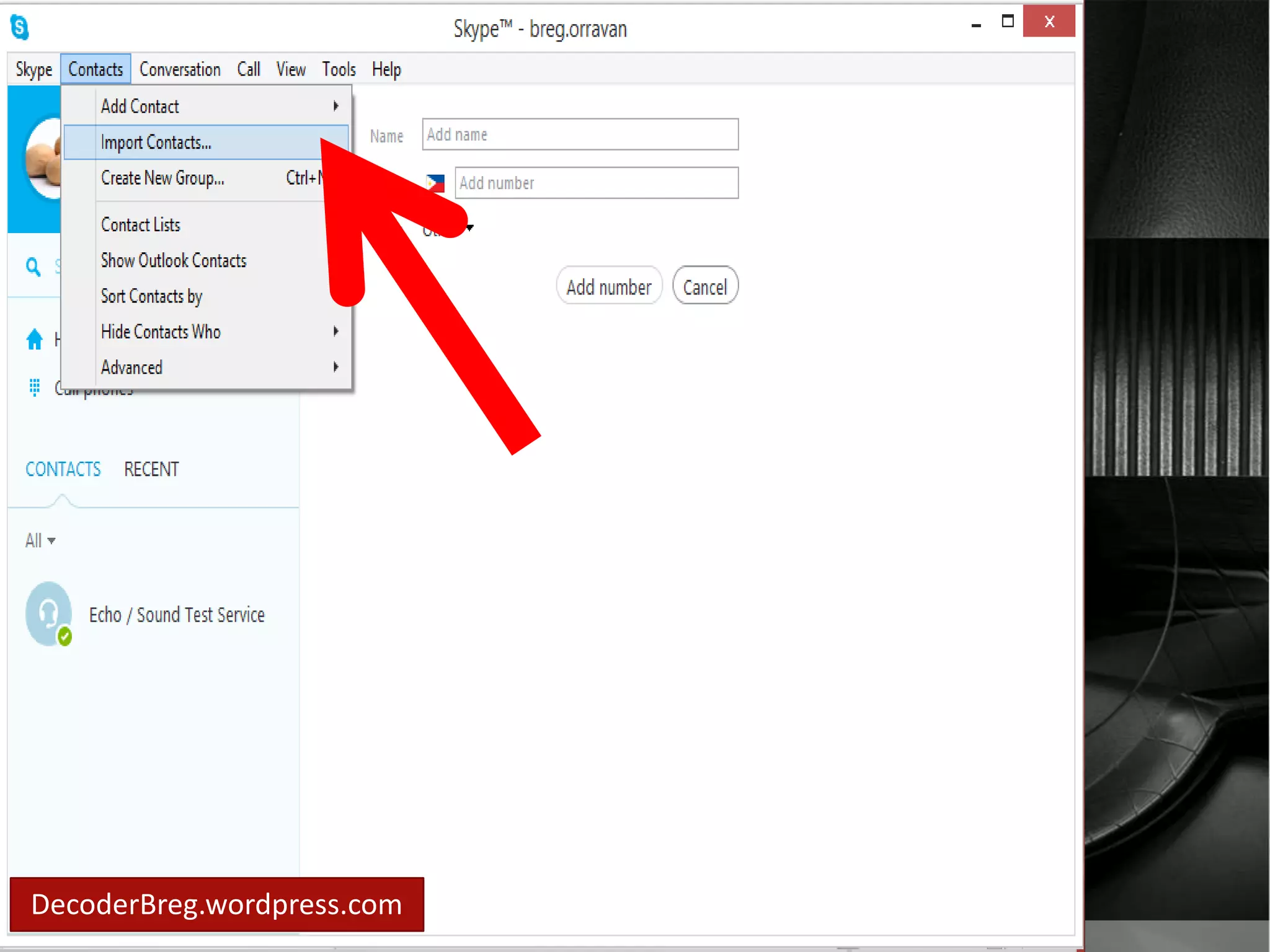Click the search magnifier icon

pyautogui.click(x=33, y=267)
